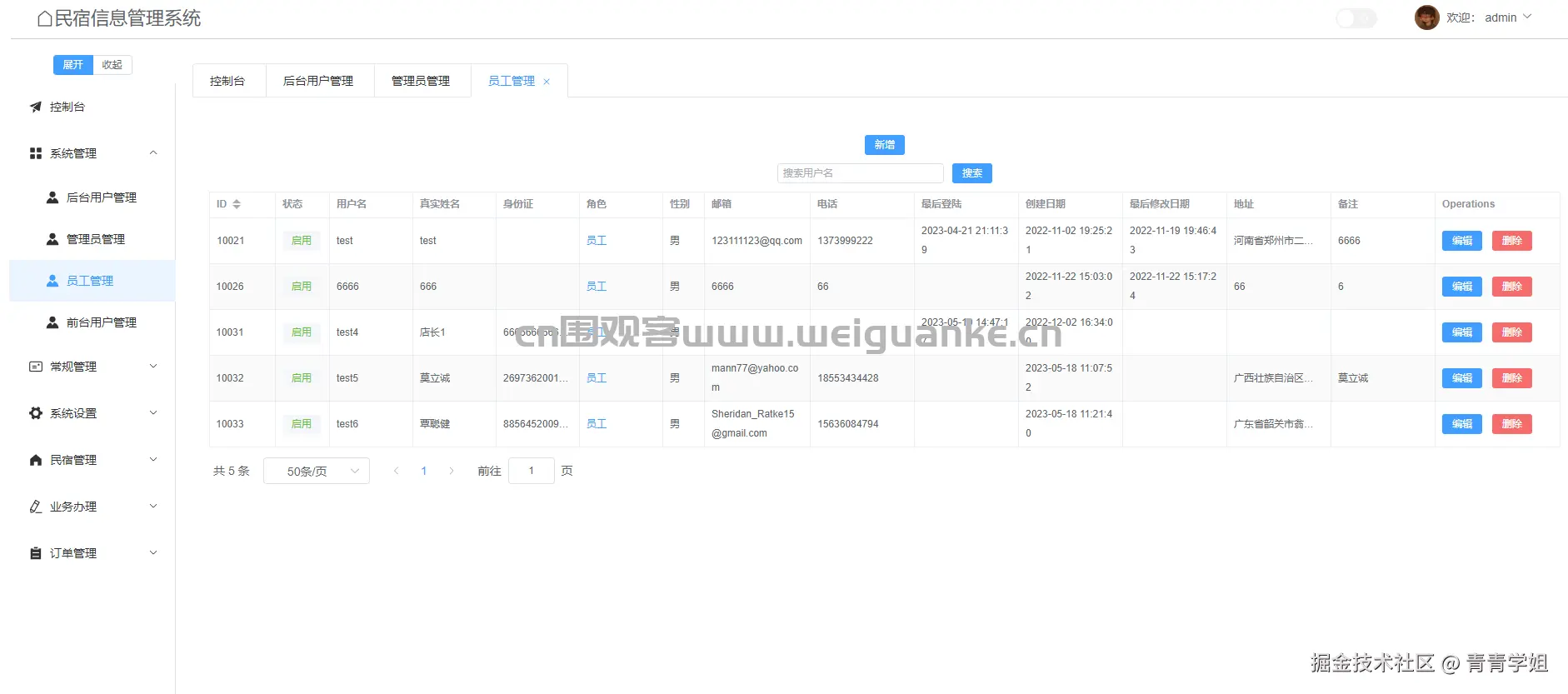Image resolution: width=1568 pixels, height=694 pixels.
Task: Click the user icon beside 管理员管理
Action: click(52, 239)
